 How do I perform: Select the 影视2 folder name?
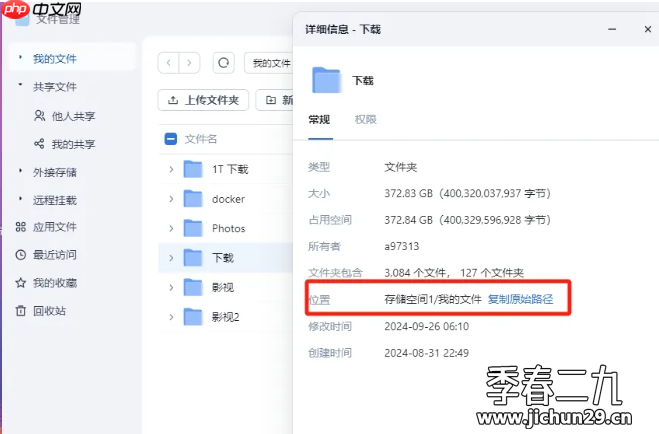pyautogui.click(x=225, y=317)
